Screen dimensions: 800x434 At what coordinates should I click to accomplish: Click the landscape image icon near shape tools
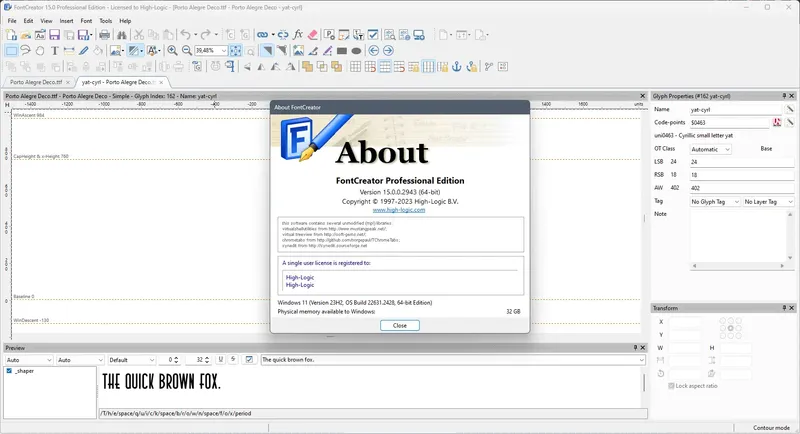298,50
